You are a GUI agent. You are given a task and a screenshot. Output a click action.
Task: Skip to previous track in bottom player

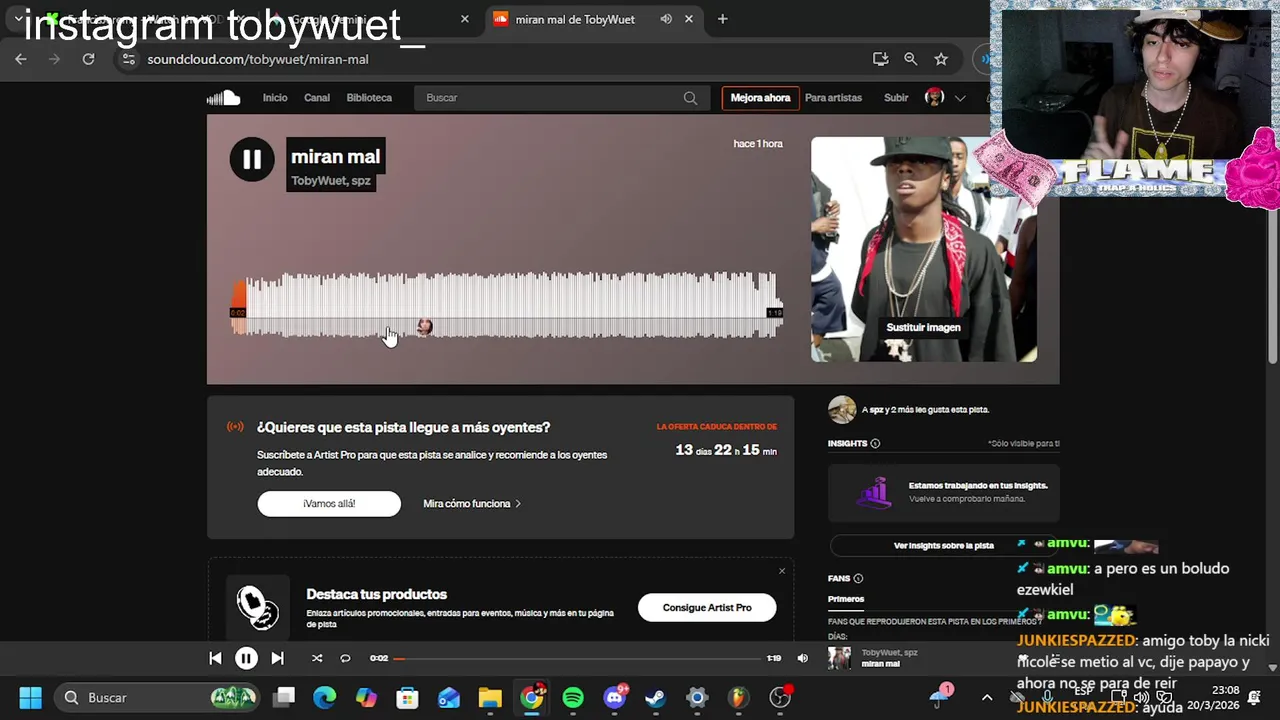[215, 658]
